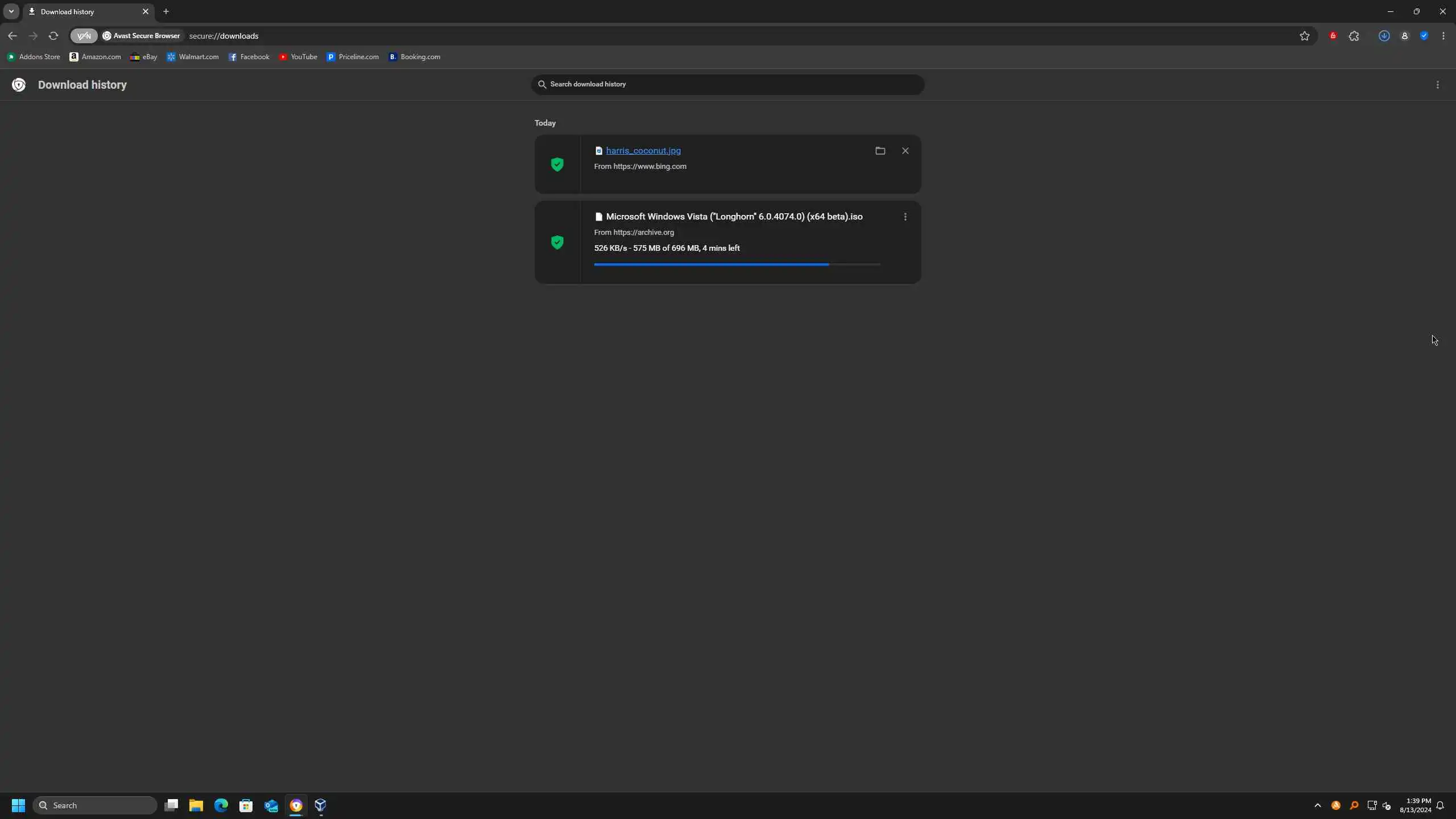Open the Amazon.com bookmark
1456x819 pixels.
pos(95,57)
